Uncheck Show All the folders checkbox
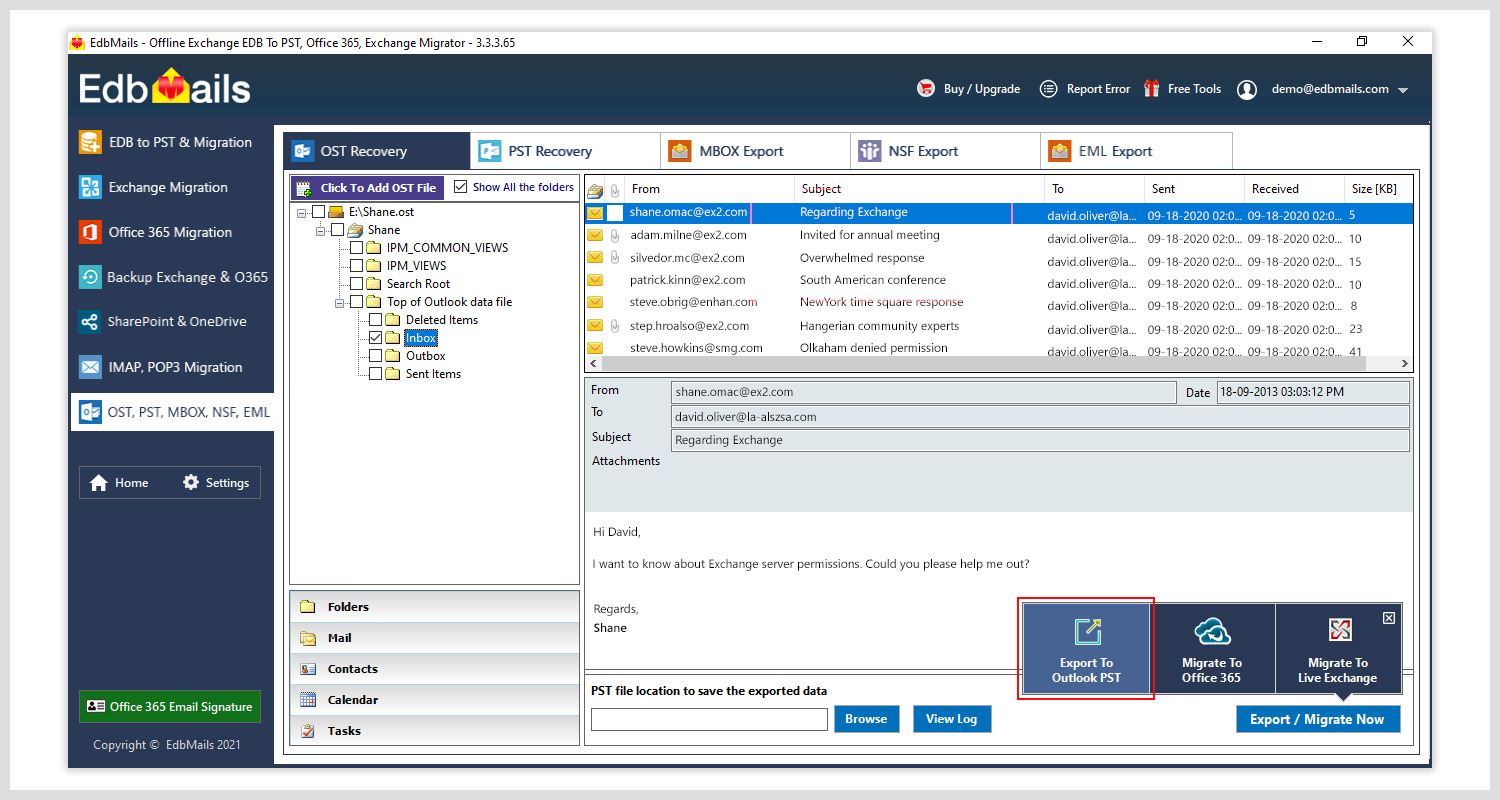 pos(461,187)
